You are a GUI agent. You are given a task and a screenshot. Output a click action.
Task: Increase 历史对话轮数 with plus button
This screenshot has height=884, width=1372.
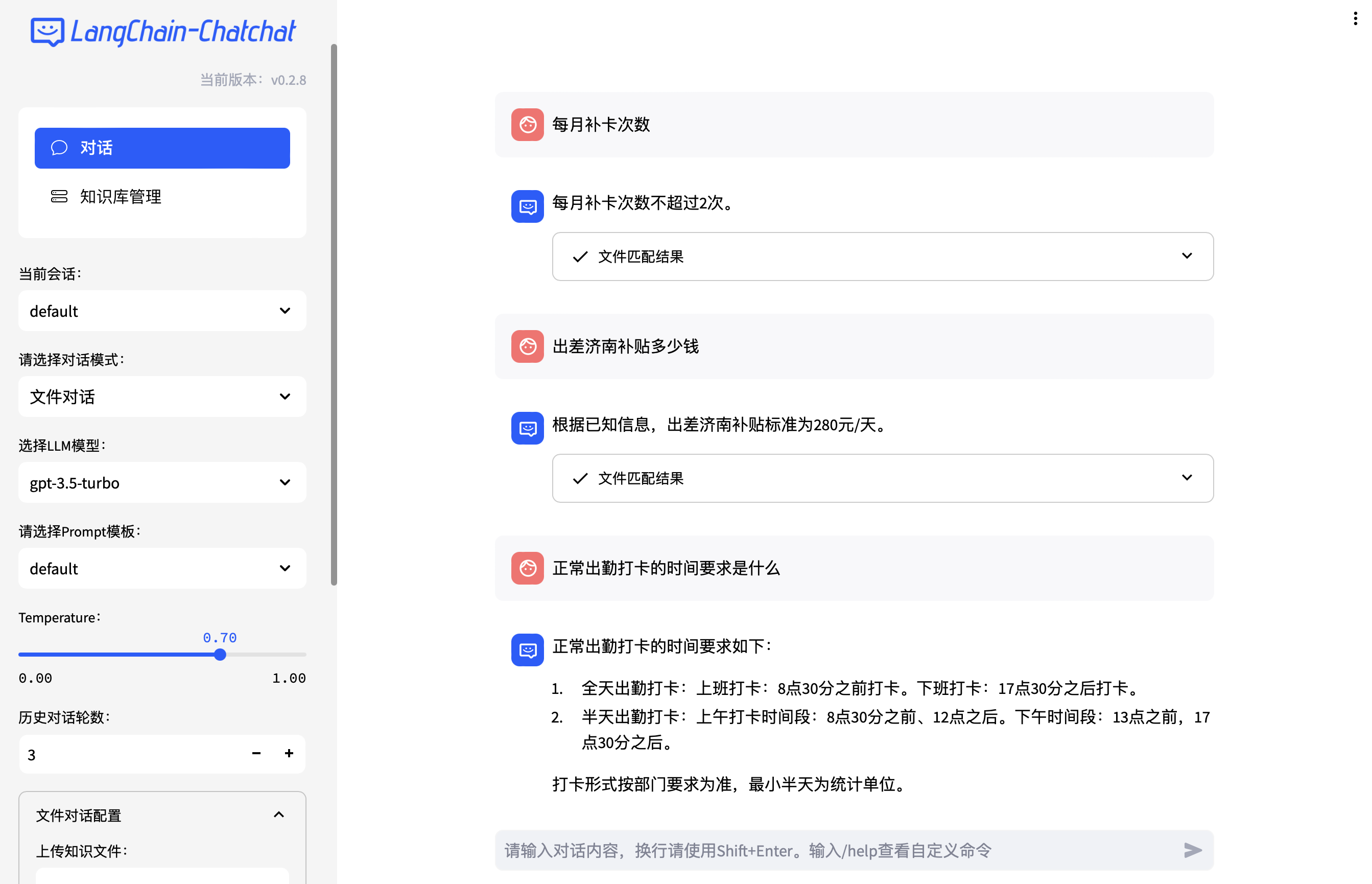289,754
